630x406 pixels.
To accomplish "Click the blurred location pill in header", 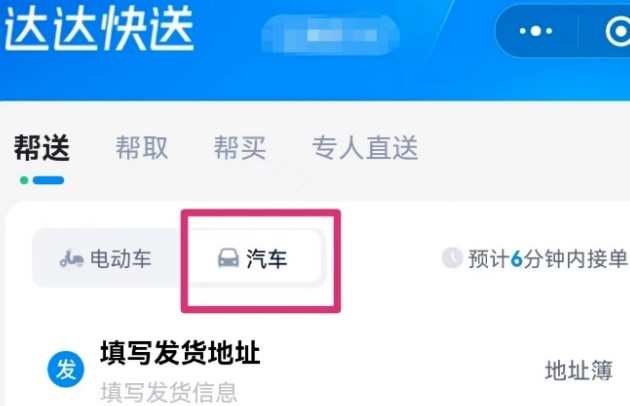I will click(x=330, y=35).
